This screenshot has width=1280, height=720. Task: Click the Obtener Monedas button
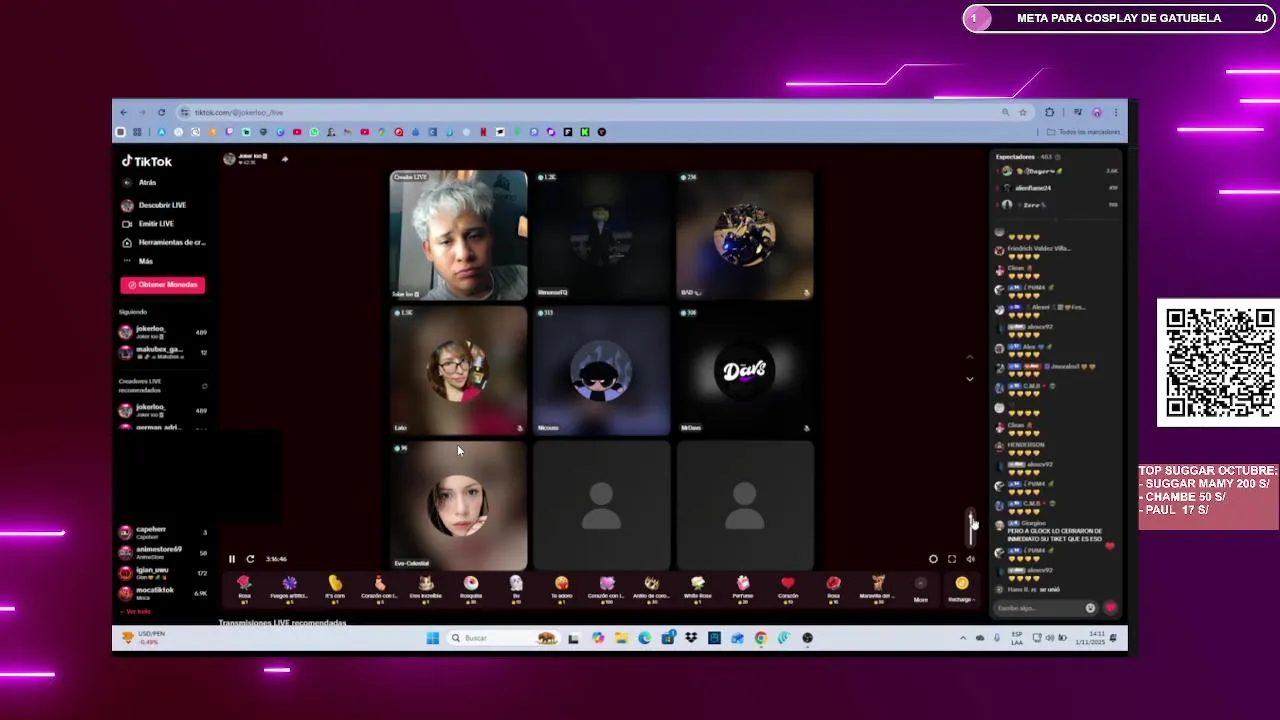click(163, 285)
